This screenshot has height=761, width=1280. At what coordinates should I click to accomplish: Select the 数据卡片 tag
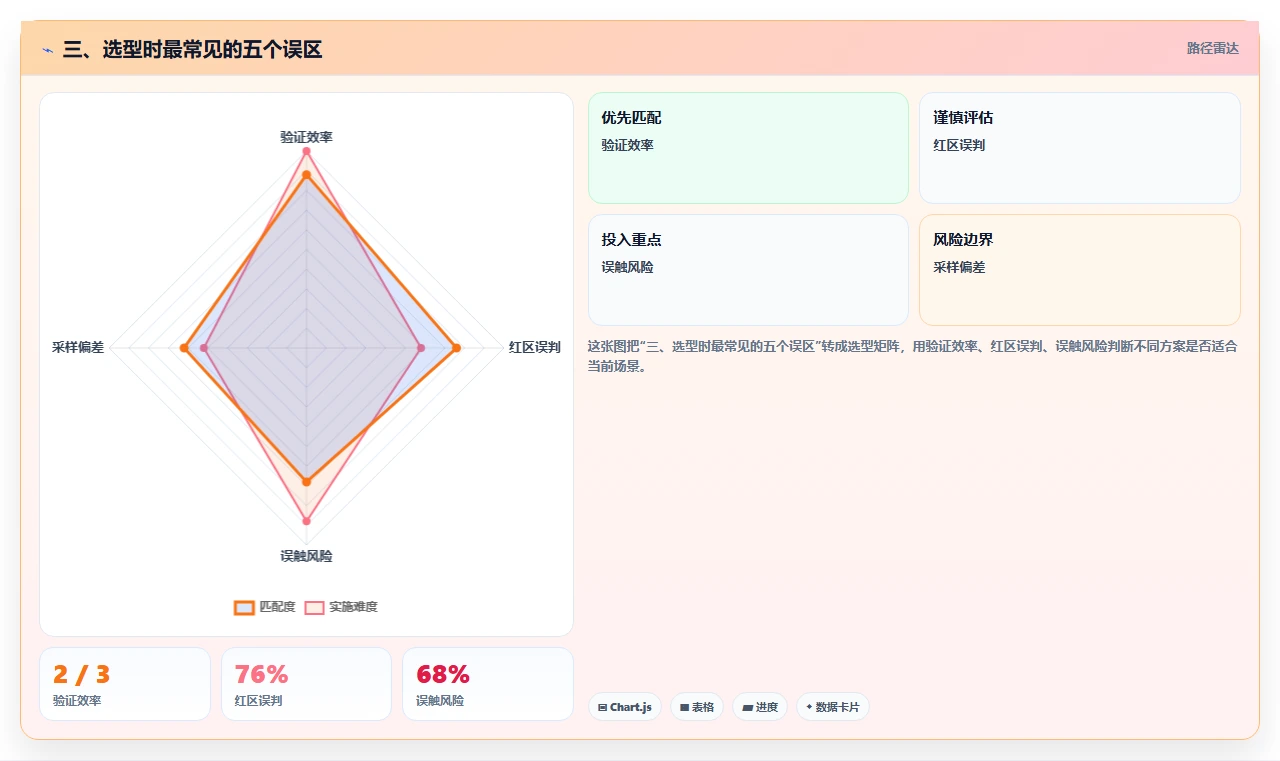833,707
